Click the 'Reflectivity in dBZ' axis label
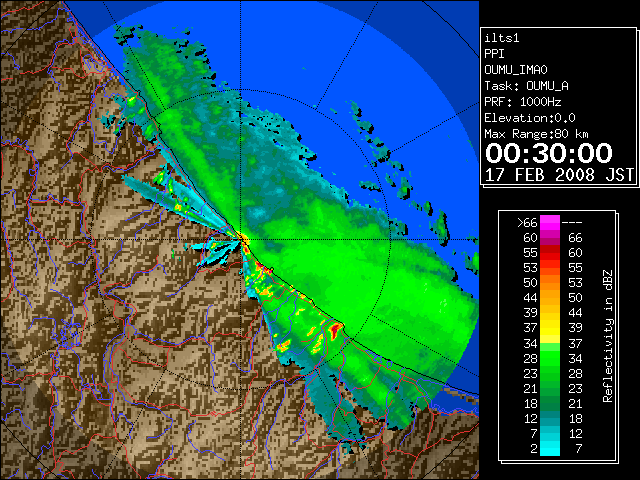Screen dimensions: 640x480 (608, 336)
